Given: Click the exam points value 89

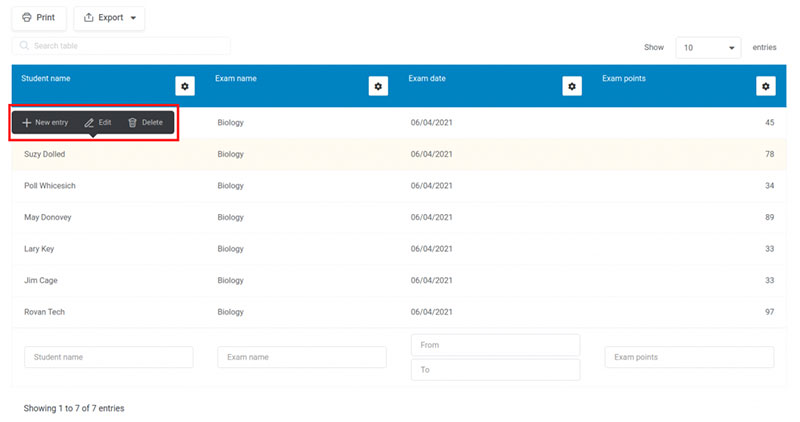Looking at the screenshot, I should (x=769, y=217).
